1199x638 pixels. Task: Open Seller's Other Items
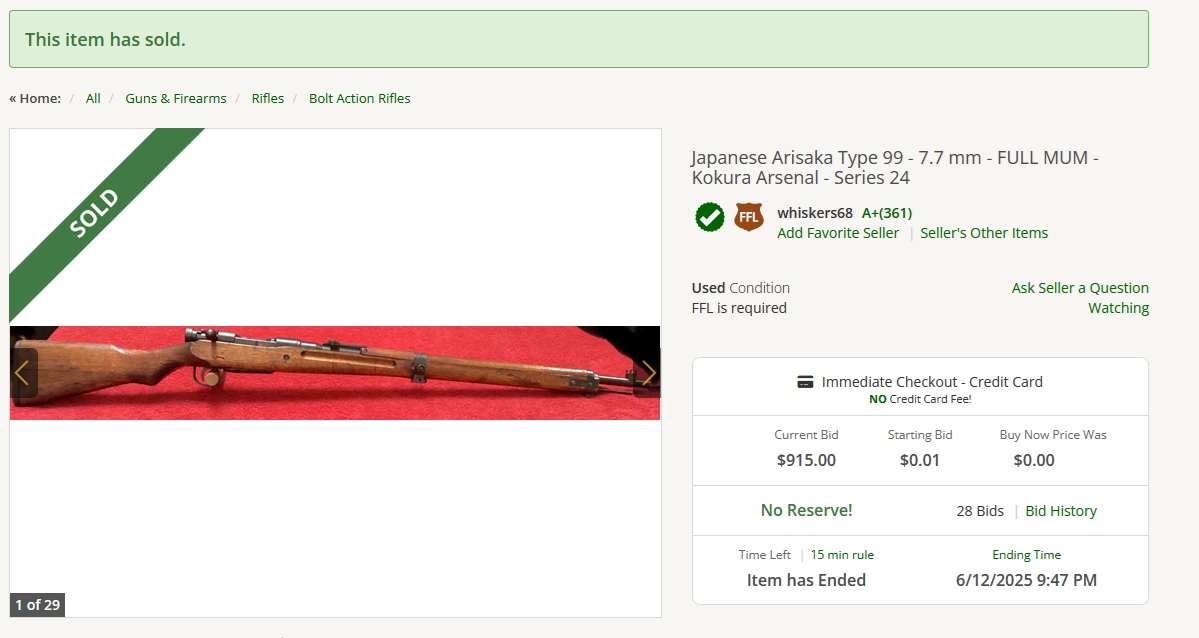[984, 233]
